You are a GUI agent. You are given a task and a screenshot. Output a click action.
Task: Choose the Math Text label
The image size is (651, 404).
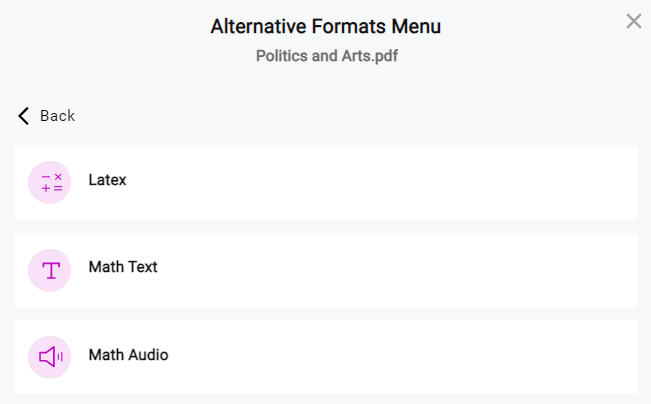[x=123, y=267]
